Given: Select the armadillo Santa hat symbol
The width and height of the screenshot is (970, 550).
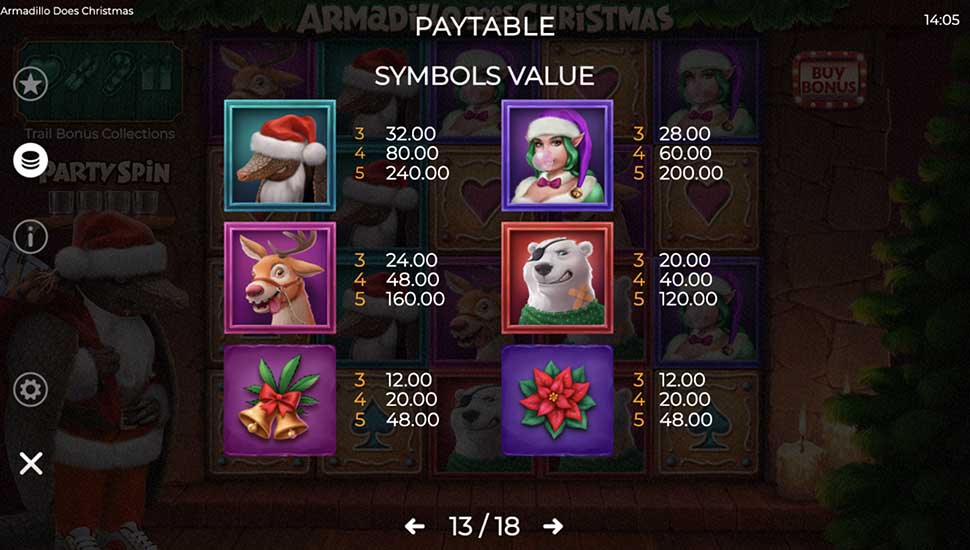Looking at the screenshot, I should 280,156.
